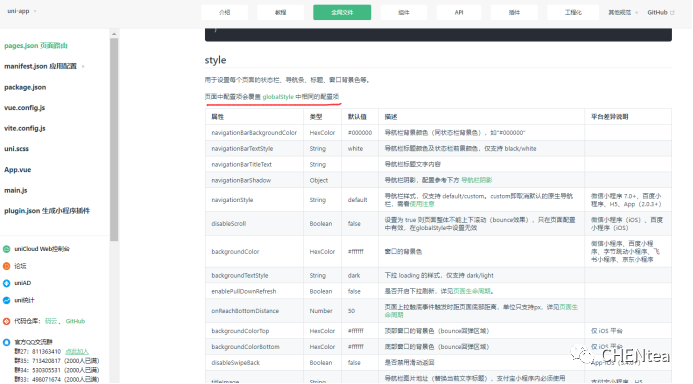Open the GitHub link in top navigation
Image resolution: width=693 pixels, height=384 pixels.
(x=657, y=12)
